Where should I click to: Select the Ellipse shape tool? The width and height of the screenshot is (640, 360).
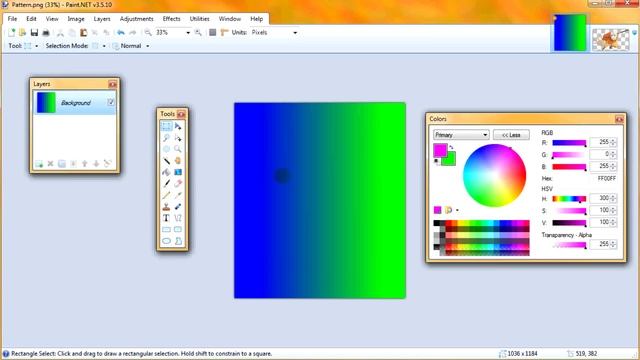(x=166, y=241)
